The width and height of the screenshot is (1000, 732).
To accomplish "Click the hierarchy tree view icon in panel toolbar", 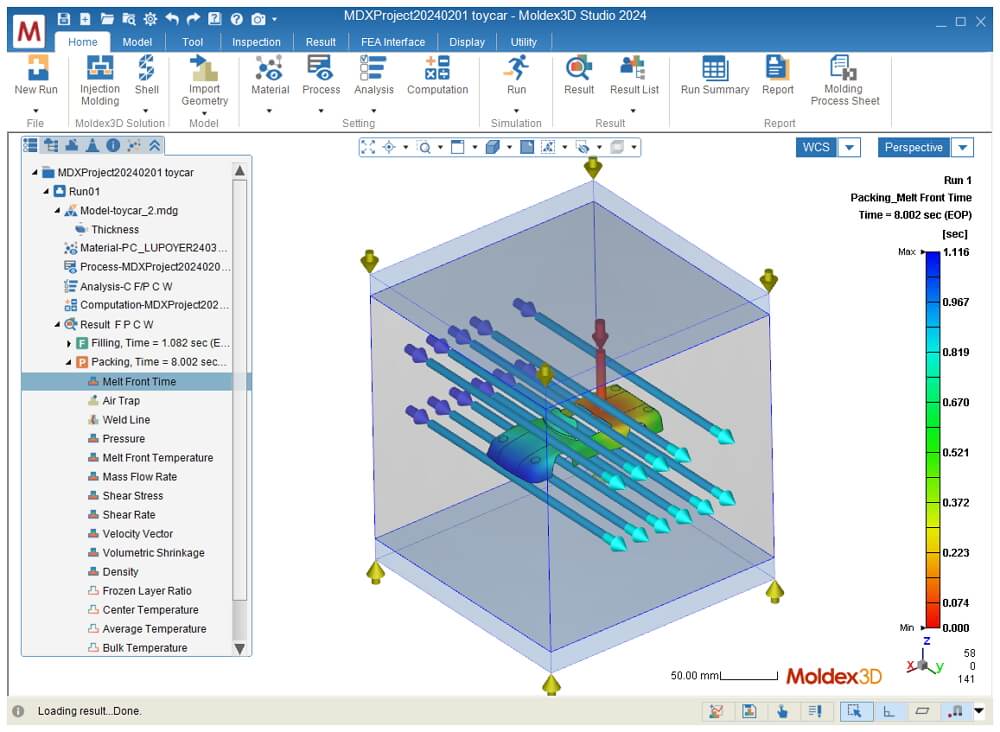I will [x=51, y=145].
